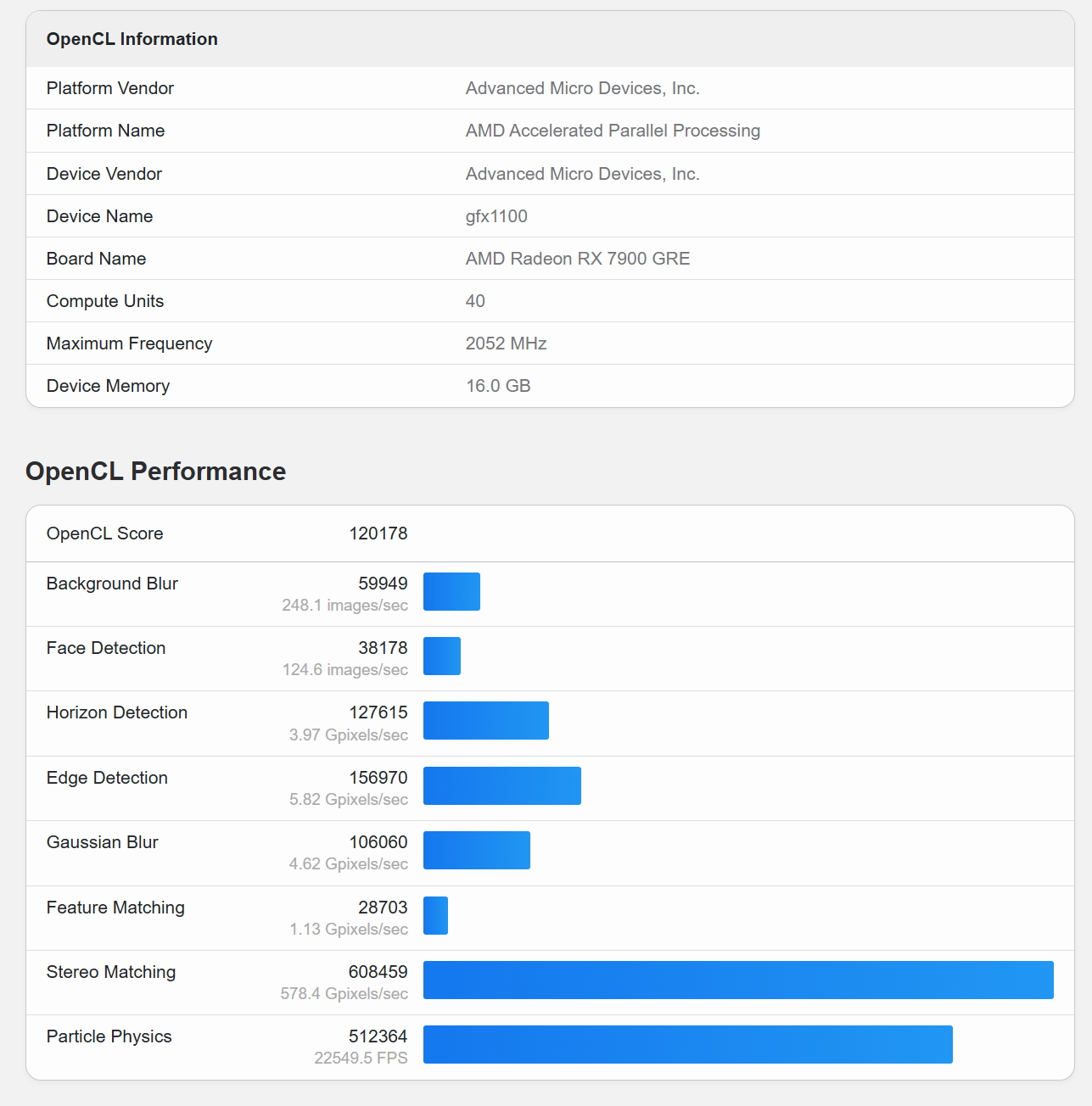The height and width of the screenshot is (1106, 1092).
Task: Click Device Vendor value Advanced Micro Devices, Inc.
Action: coord(583,174)
